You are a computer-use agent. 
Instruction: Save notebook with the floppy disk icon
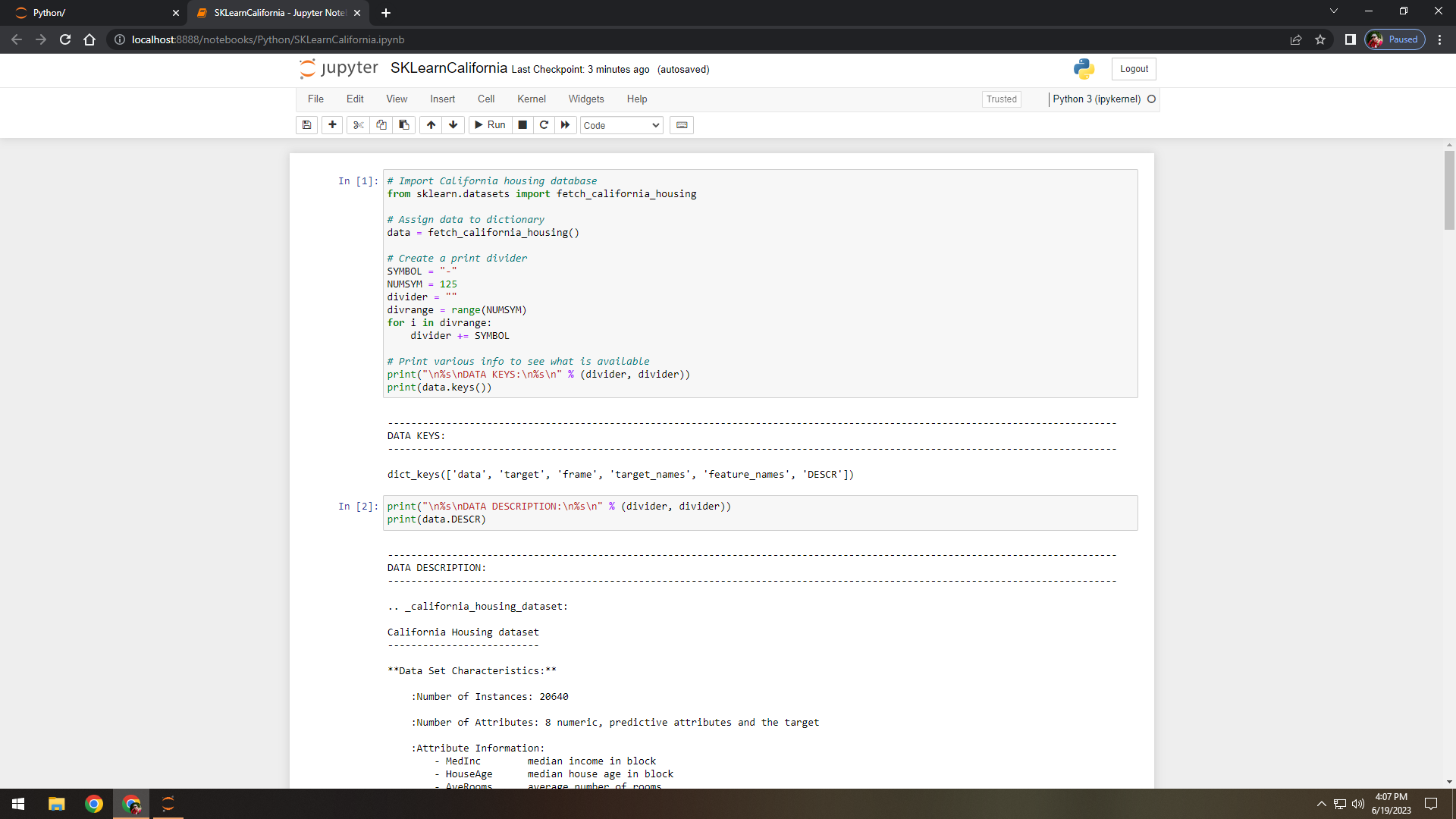pyautogui.click(x=306, y=125)
